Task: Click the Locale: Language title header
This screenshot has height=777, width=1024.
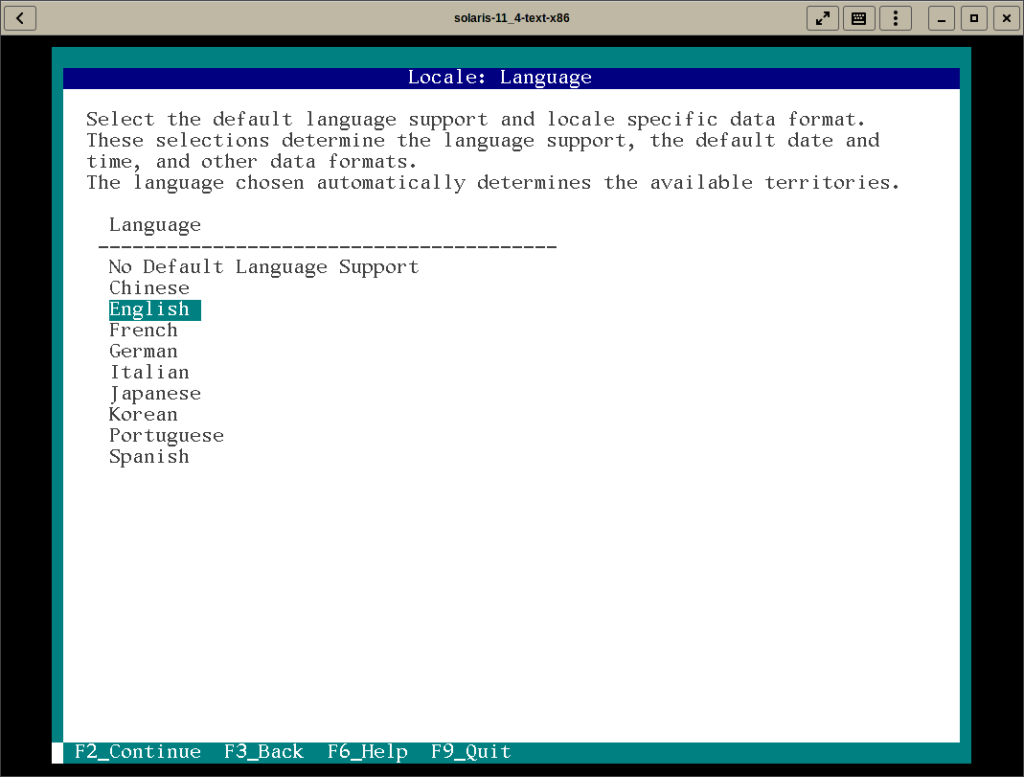Action: [x=500, y=78]
